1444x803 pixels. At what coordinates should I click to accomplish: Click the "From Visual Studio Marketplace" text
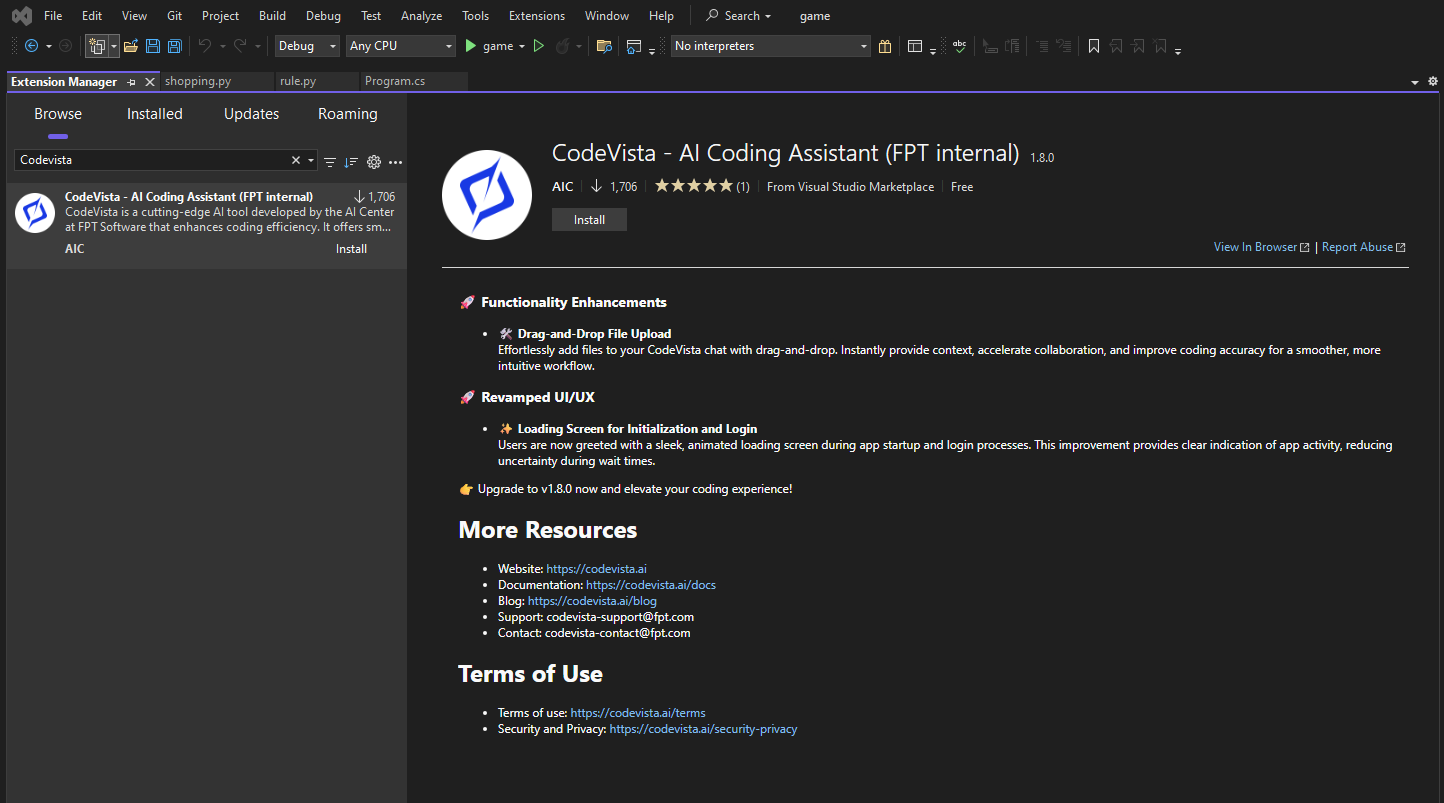850,187
